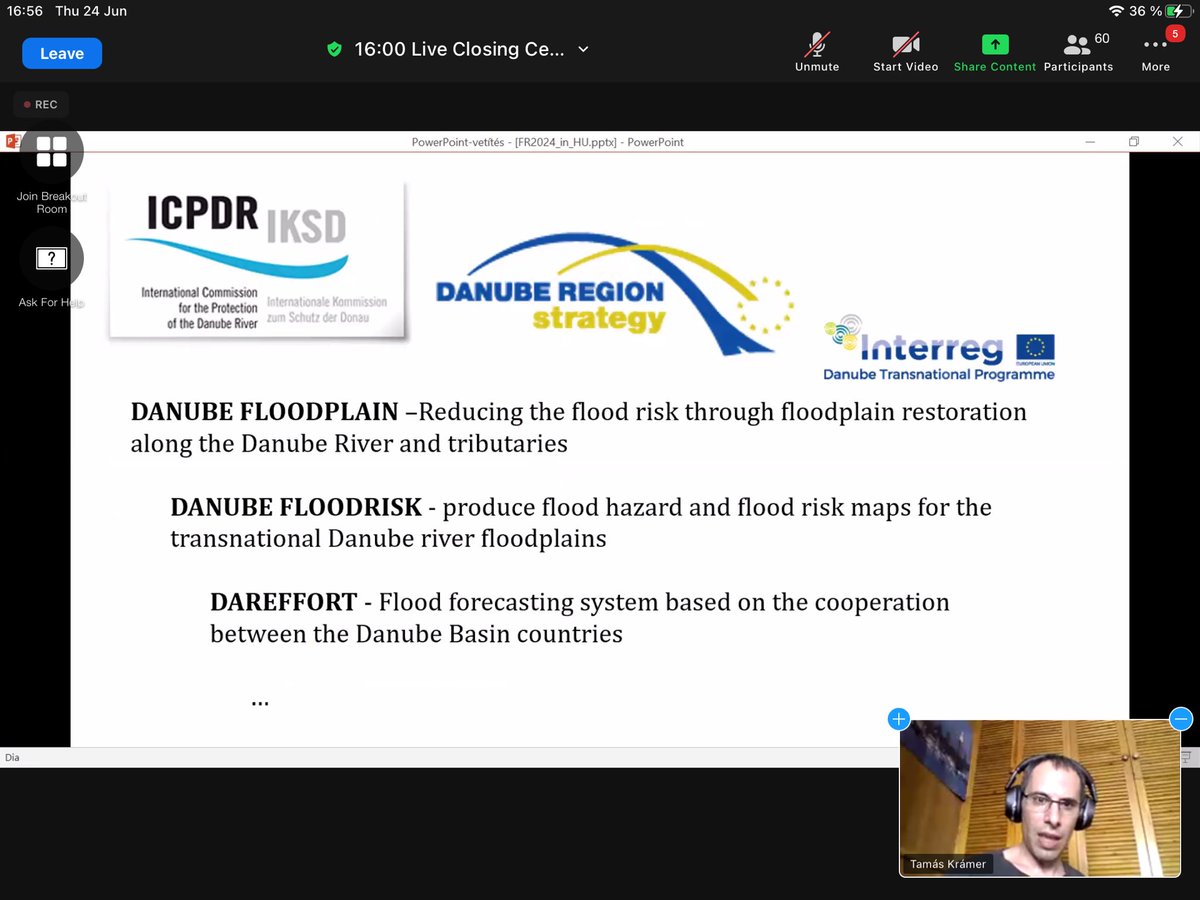Open More options menu
This screenshot has width=1200, height=900.
[1156, 52]
